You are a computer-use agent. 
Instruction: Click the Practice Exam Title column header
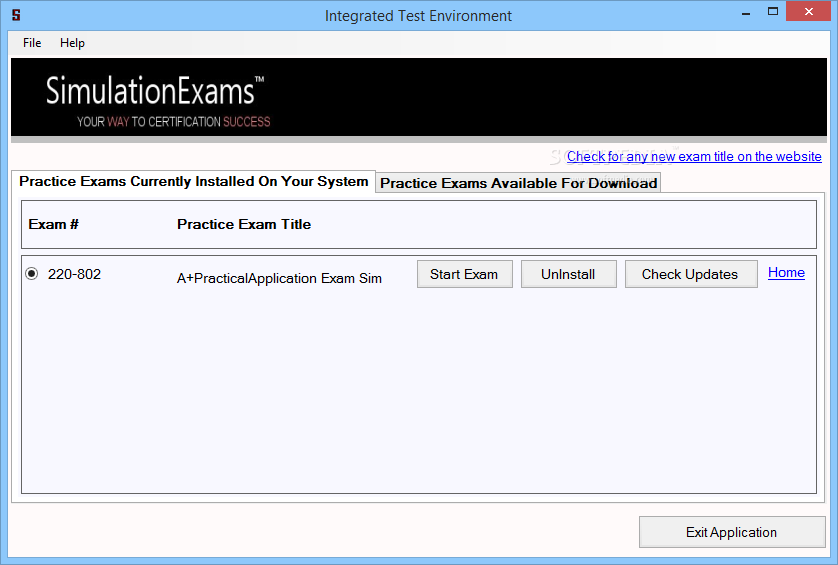click(x=244, y=224)
